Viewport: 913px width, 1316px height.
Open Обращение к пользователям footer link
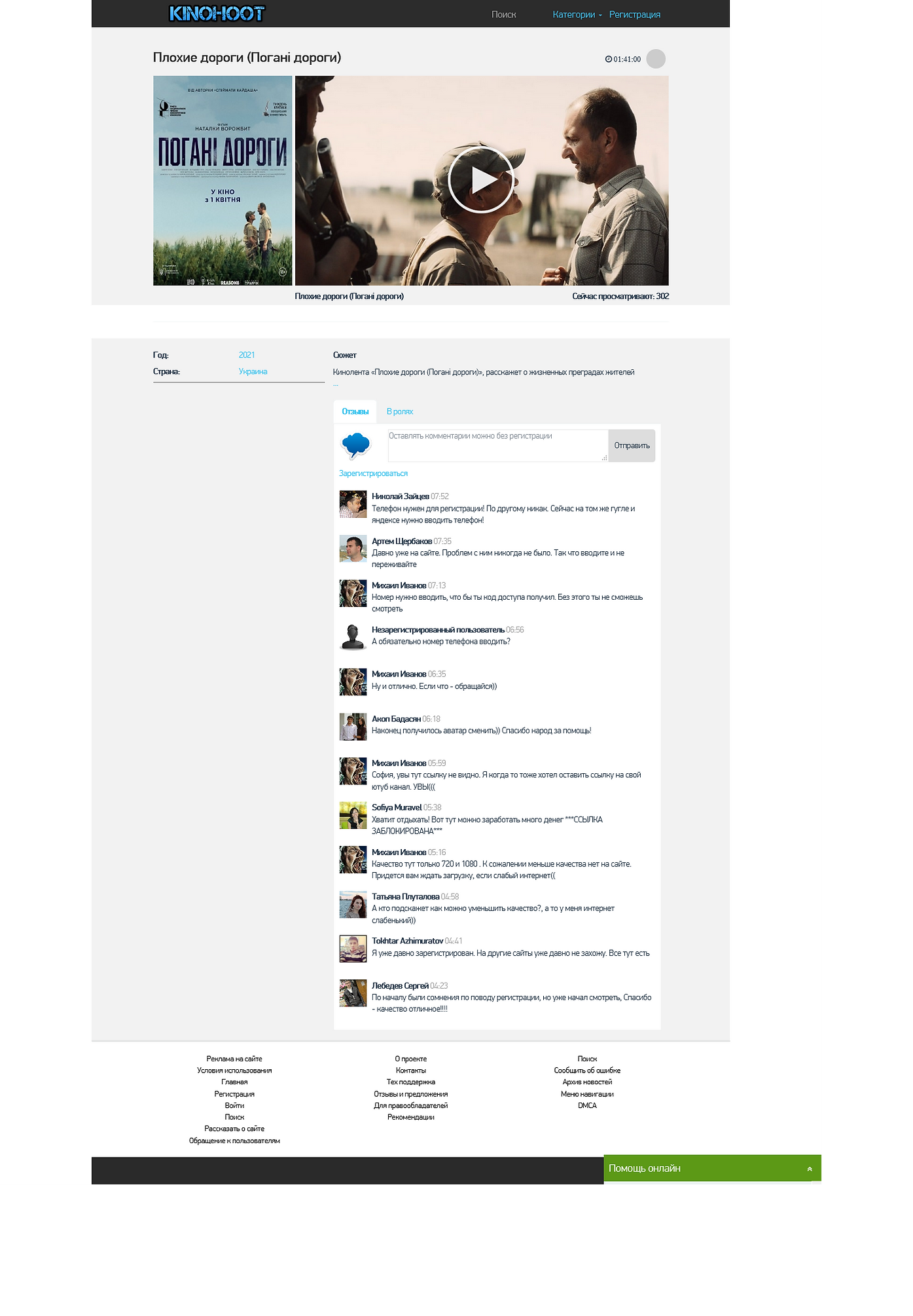(x=234, y=1141)
